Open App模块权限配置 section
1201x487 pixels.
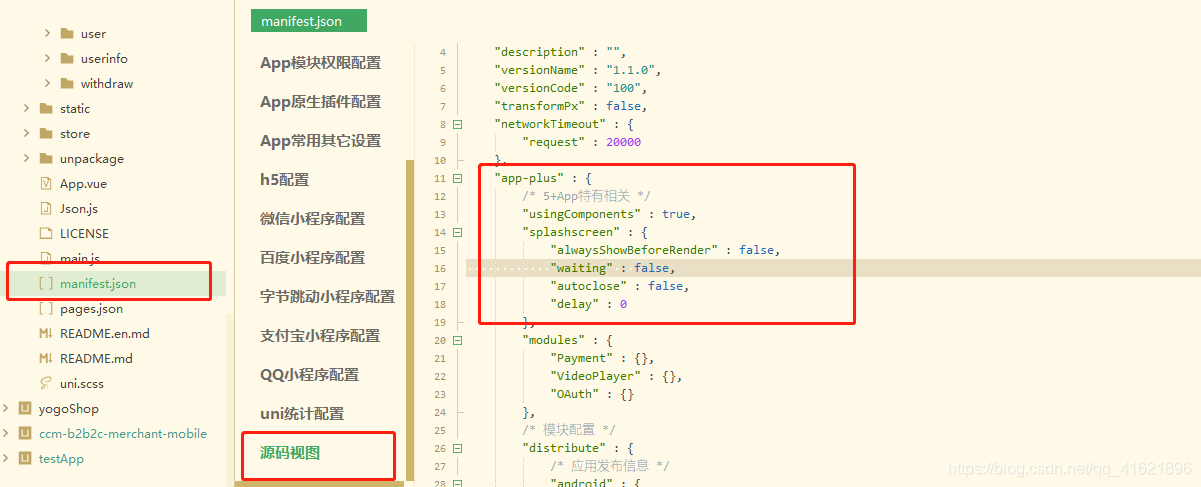(320, 63)
